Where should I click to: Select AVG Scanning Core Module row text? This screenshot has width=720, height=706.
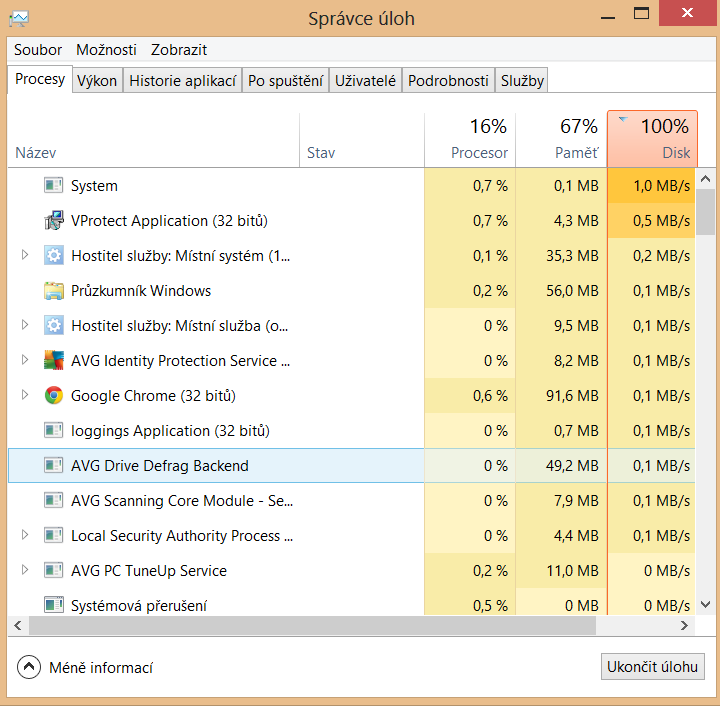pyautogui.click(x=182, y=500)
